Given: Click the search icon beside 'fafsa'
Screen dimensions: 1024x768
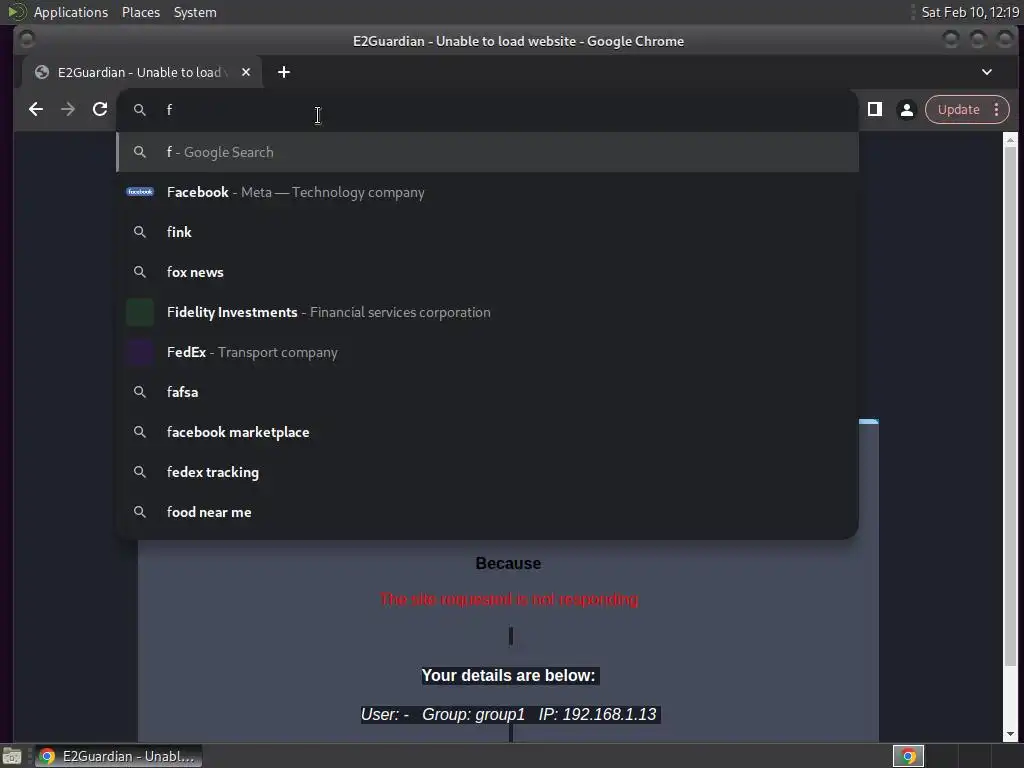Looking at the screenshot, I should coord(140,392).
